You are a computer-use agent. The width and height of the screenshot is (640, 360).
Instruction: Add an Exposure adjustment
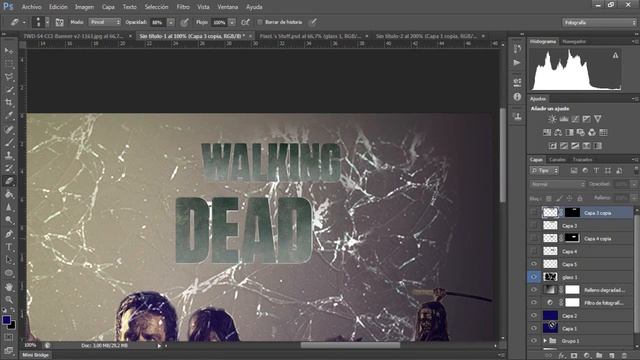click(587, 119)
